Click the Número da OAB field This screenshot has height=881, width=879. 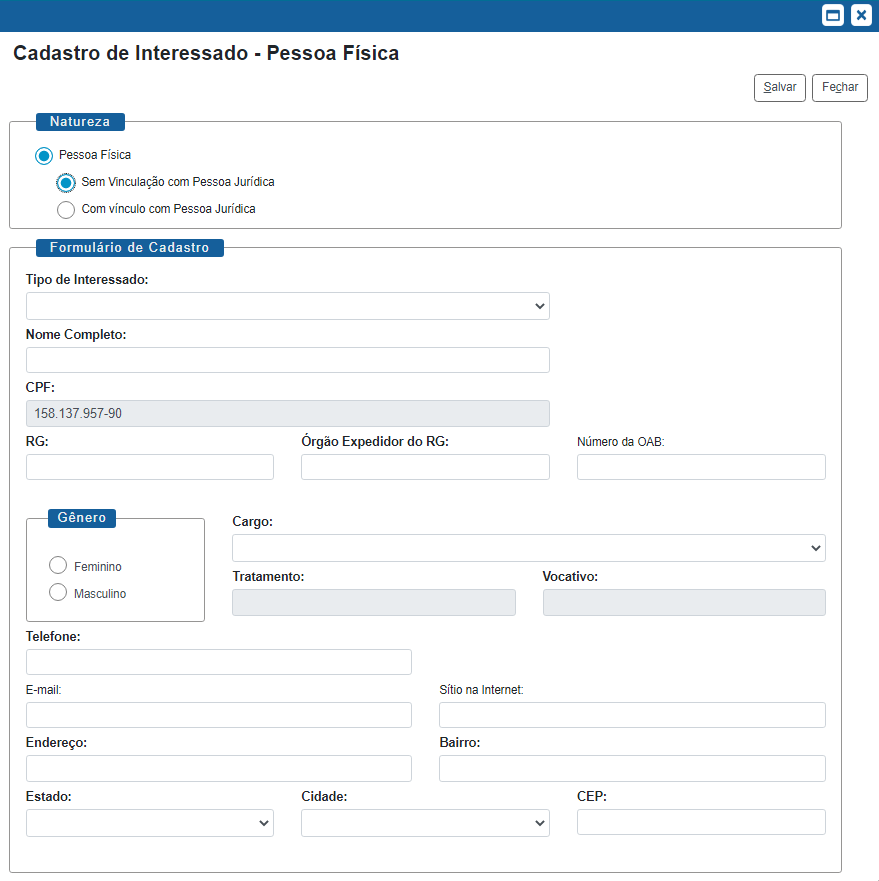tap(701, 467)
